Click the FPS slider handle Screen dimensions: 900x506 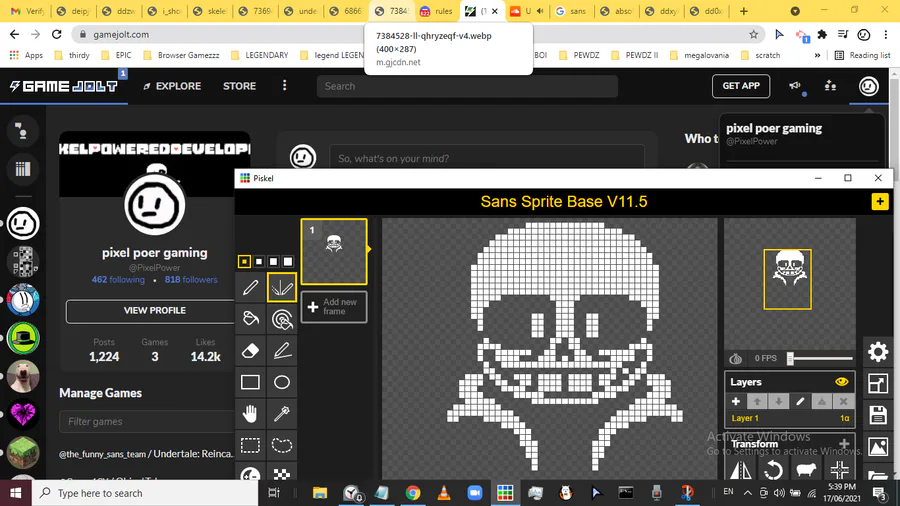[790, 359]
